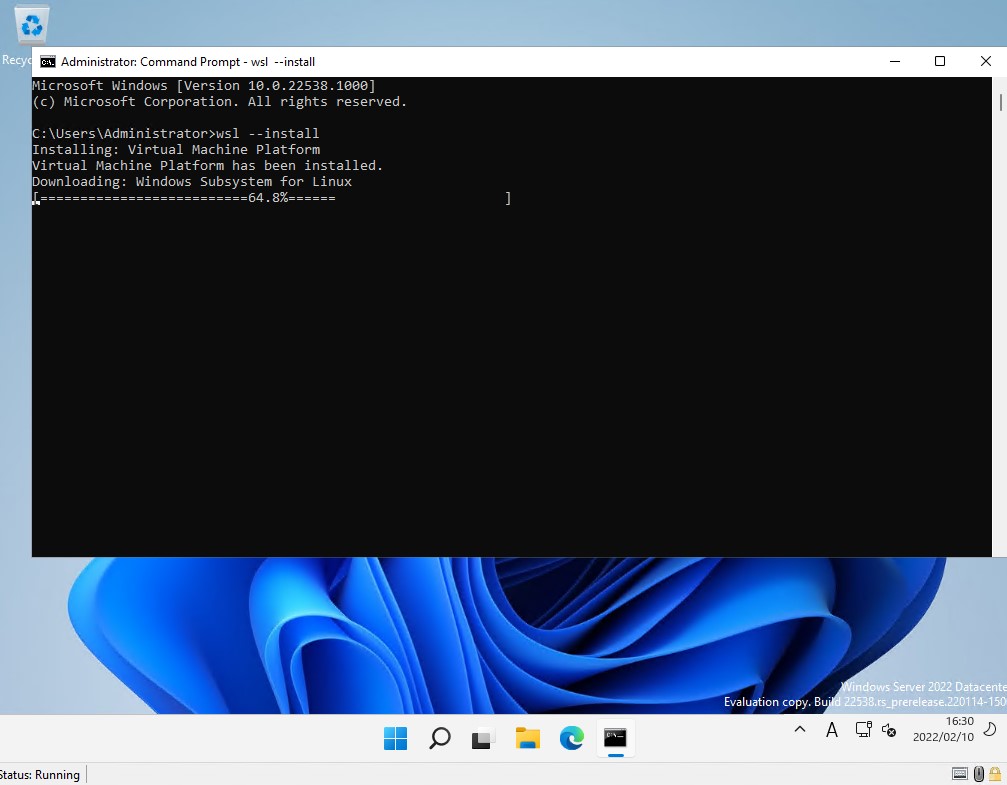This screenshot has width=1007, height=785.
Task: Open clock showing 16:30 2022/02/10
Action: point(943,729)
